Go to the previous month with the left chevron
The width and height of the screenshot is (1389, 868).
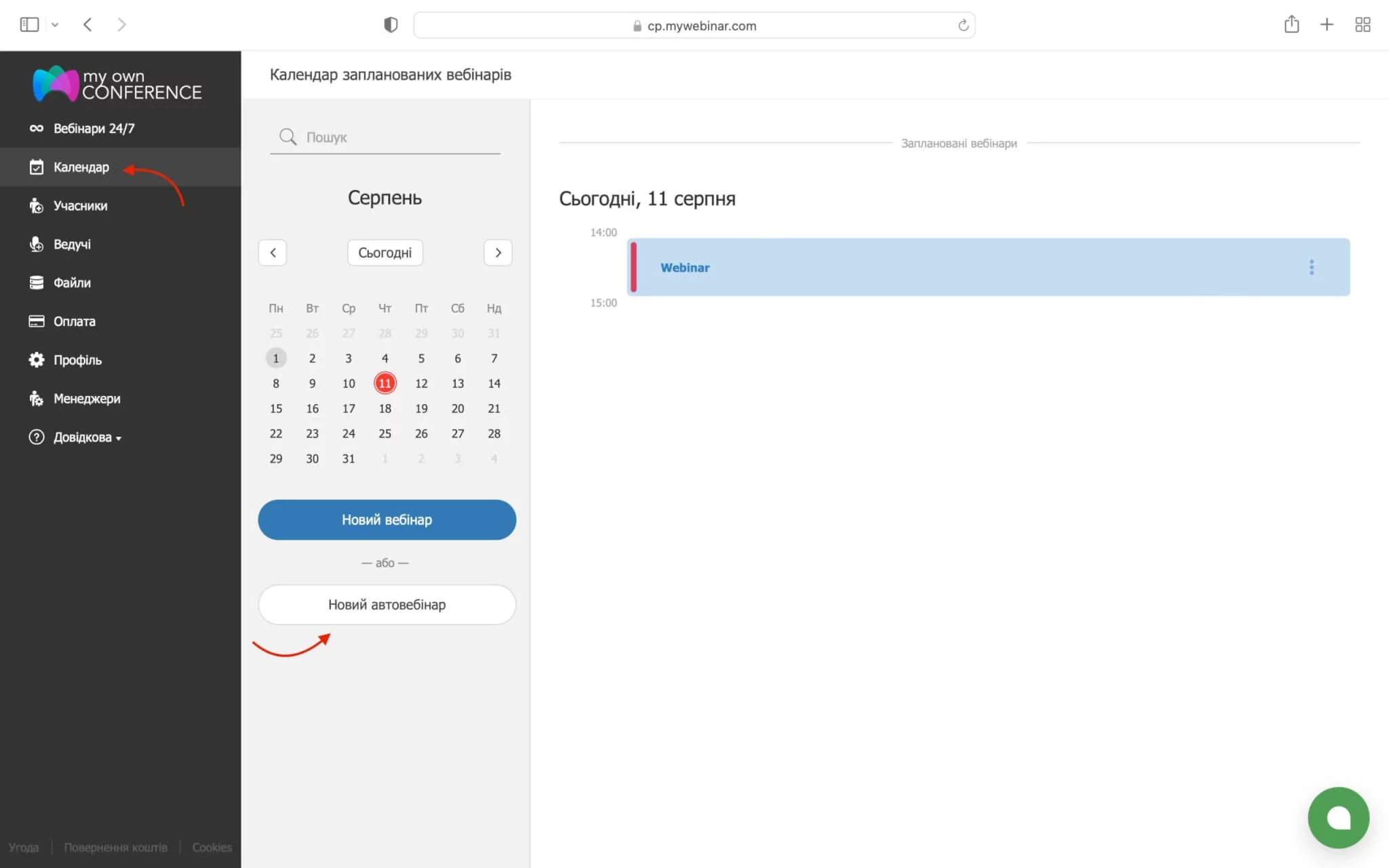pos(272,252)
